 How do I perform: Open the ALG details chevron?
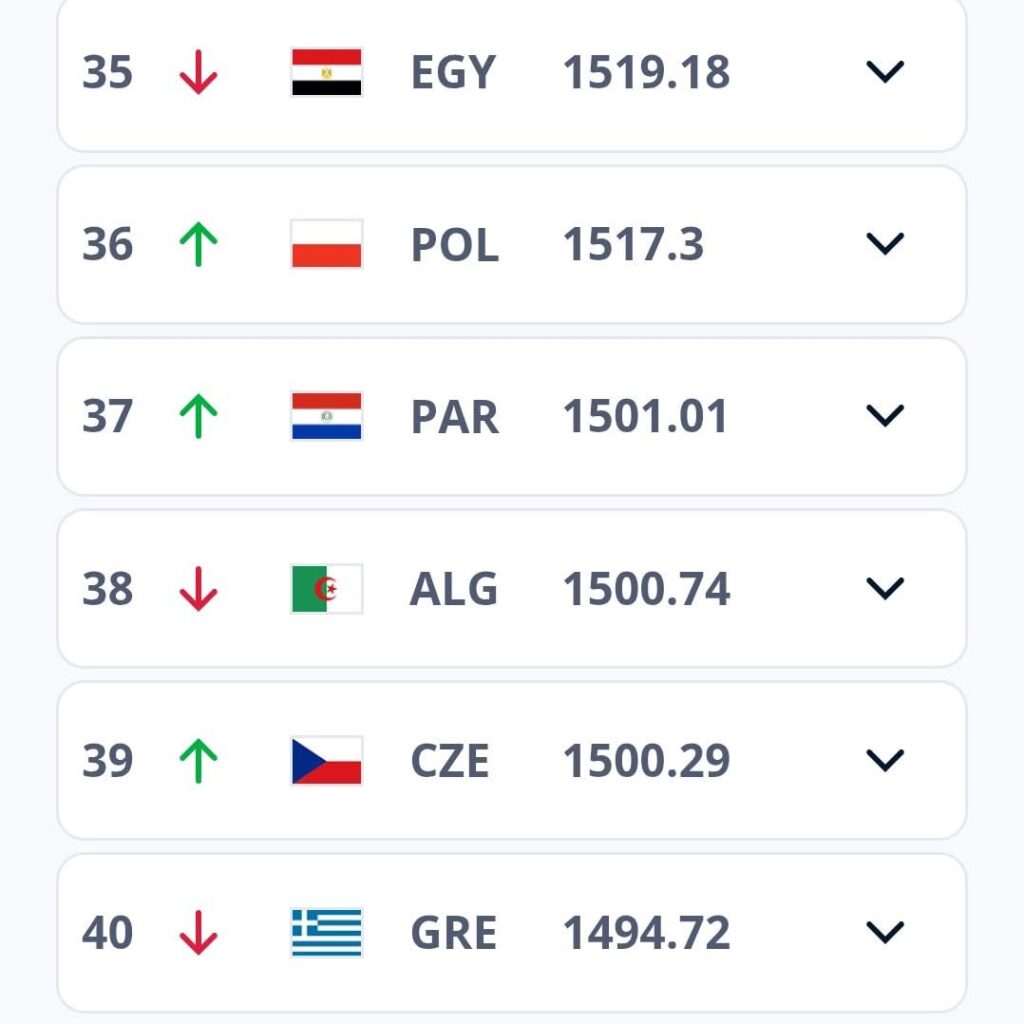(x=885, y=589)
